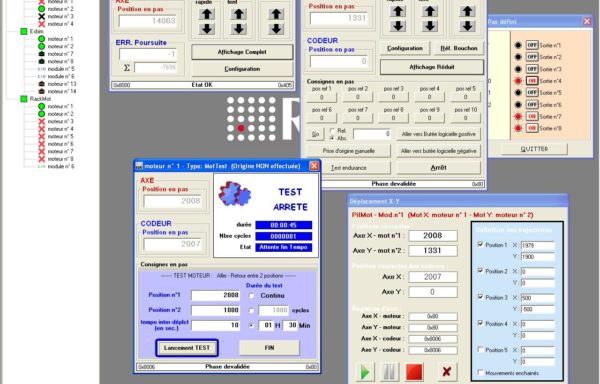Close the moteur n° 1 MotTest window

314,166
